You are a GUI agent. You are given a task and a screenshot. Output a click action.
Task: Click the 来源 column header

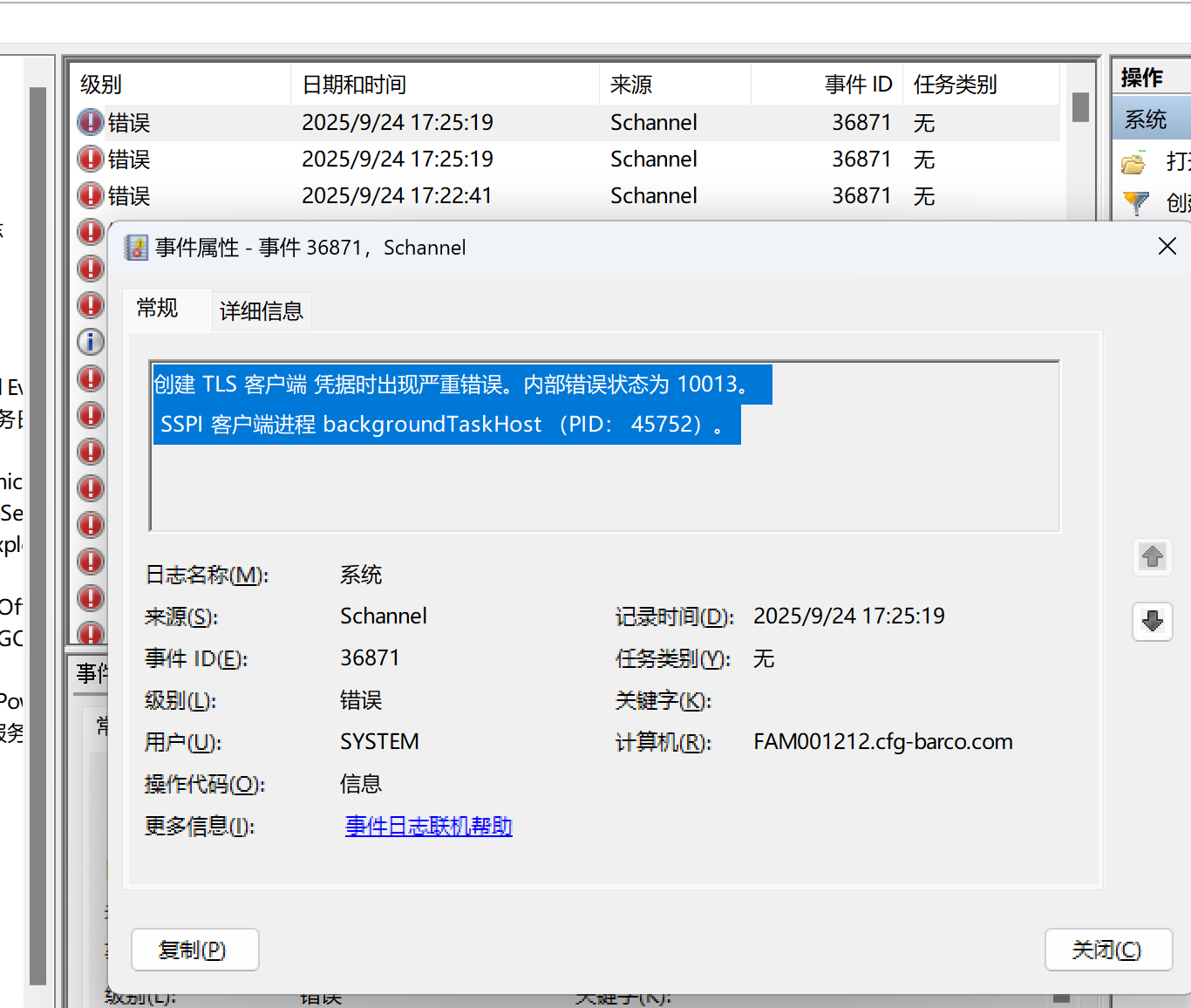coord(630,84)
